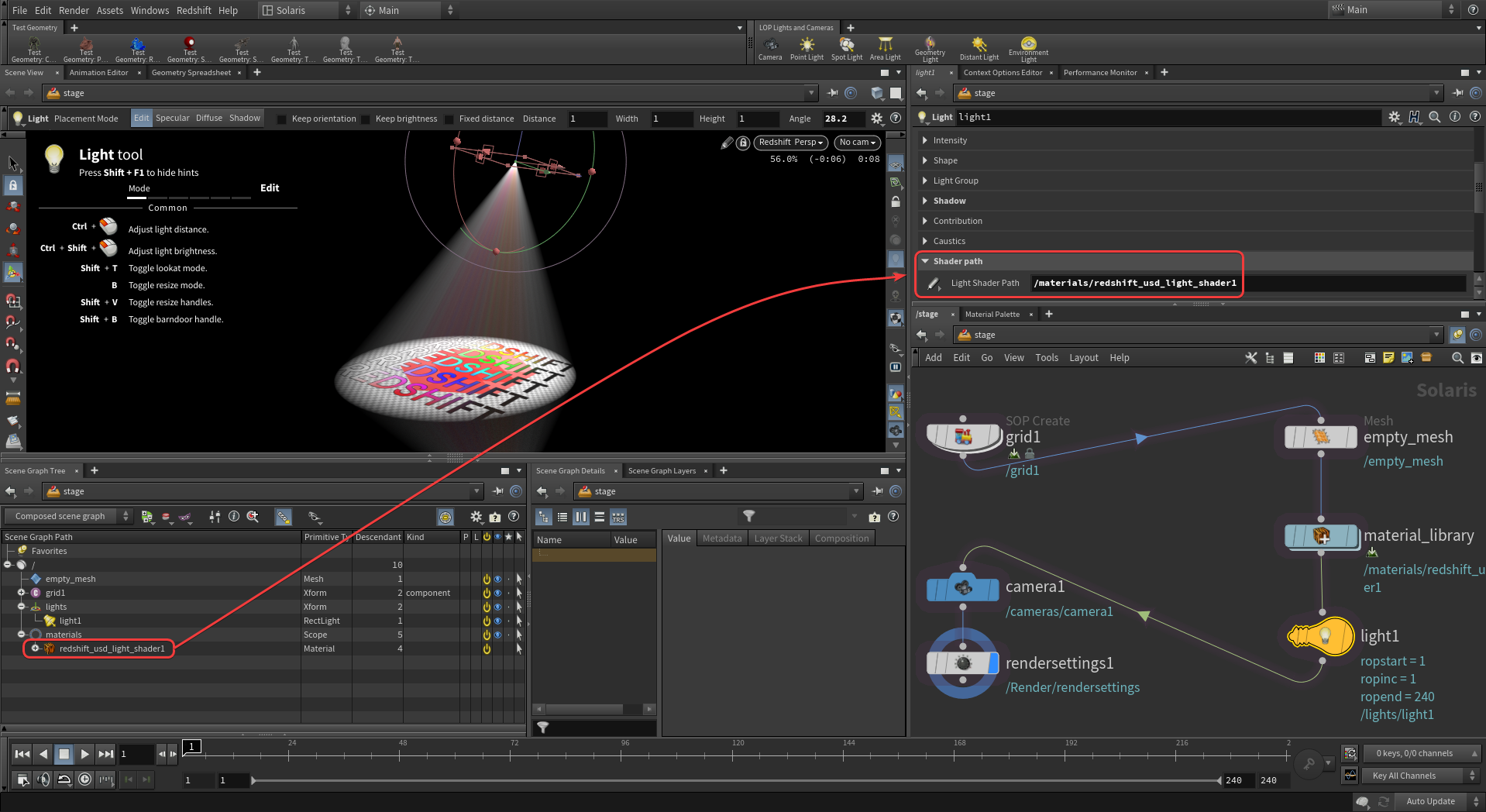Click real-time playback toggle icon
This screenshot has width=1486, height=812.
point(84,779)
